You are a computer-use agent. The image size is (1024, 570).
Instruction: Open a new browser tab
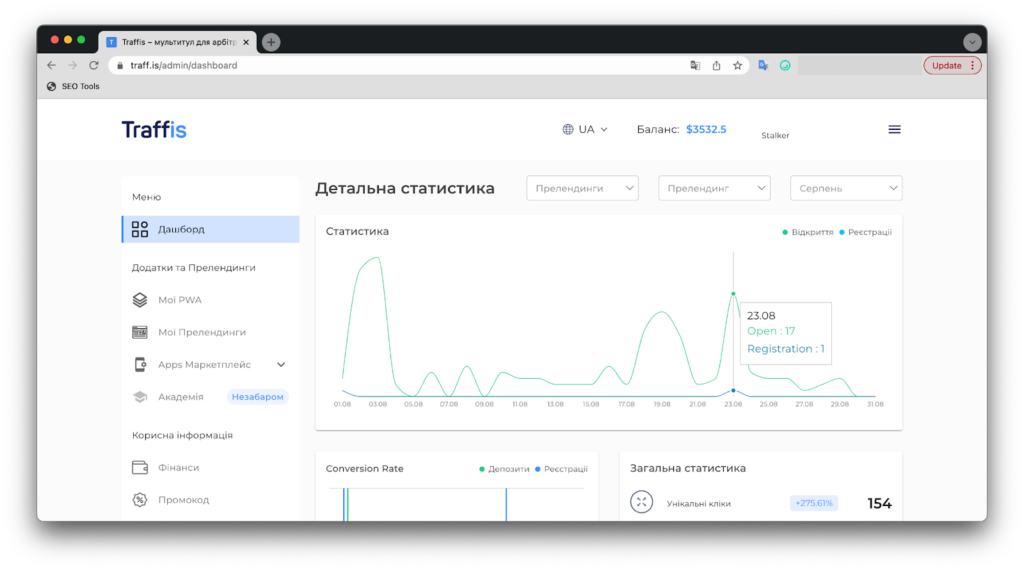(271, 42)
